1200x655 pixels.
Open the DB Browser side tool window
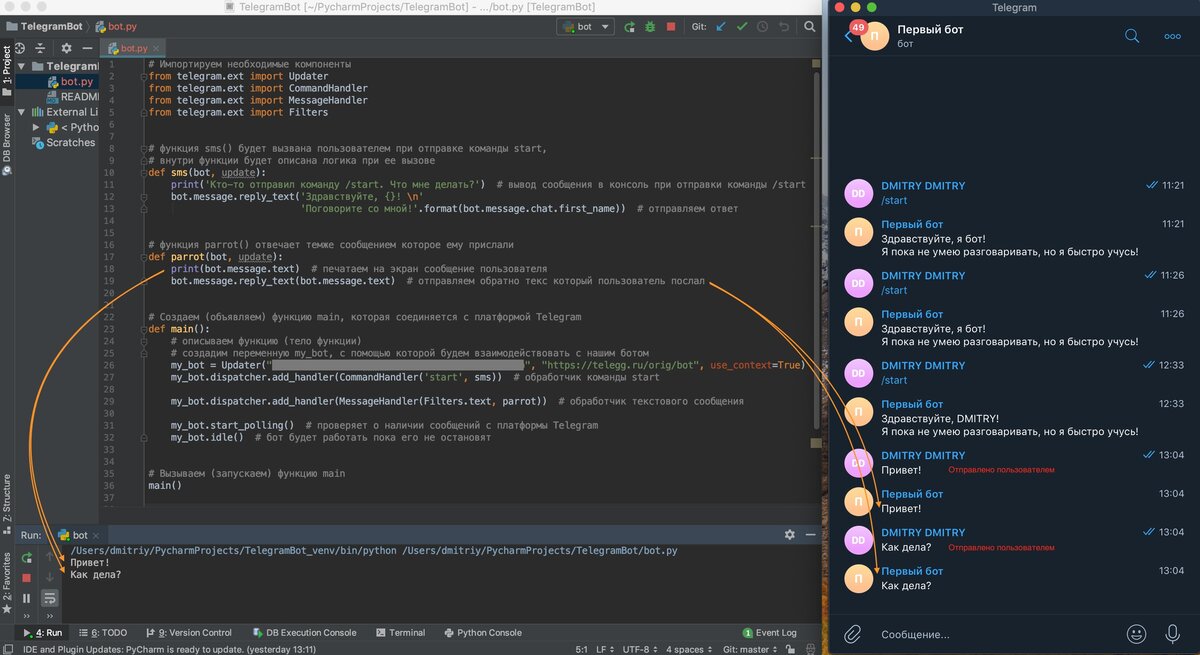(7, 145)
